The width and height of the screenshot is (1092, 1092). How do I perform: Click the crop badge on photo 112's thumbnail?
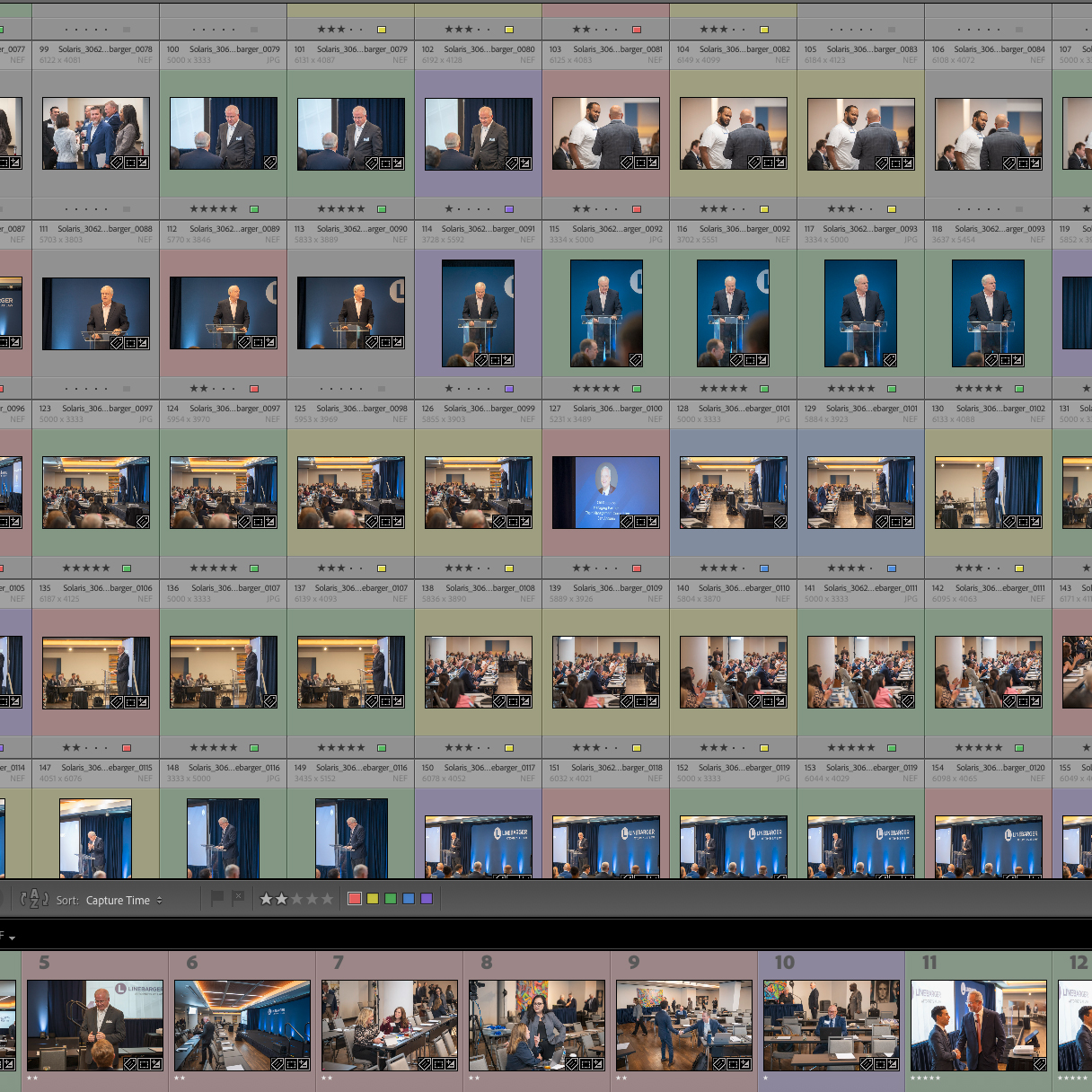click(x=258, y=342)
